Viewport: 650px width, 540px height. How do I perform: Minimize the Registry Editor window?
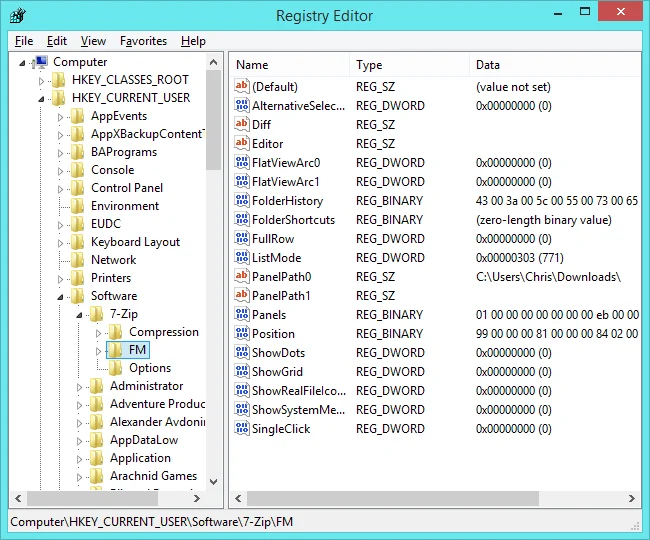pos(558,12)
